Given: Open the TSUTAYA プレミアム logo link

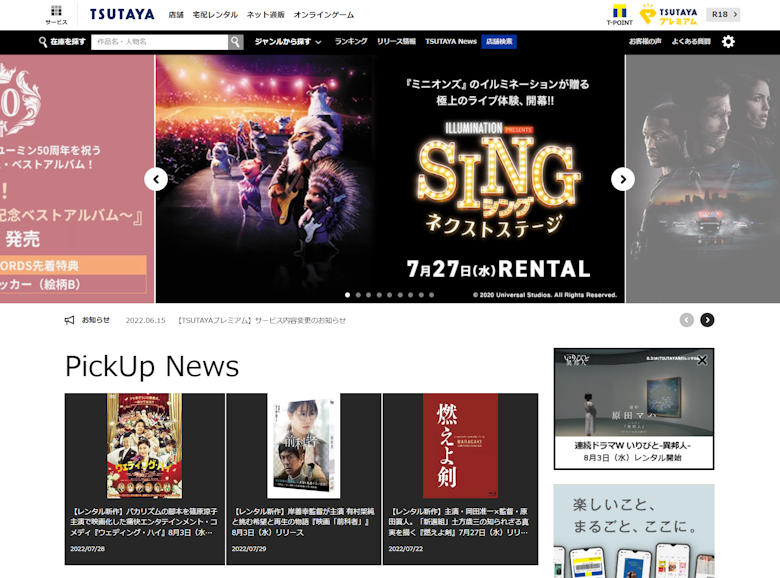Looking at the screenshot, I should click(669, 14).
